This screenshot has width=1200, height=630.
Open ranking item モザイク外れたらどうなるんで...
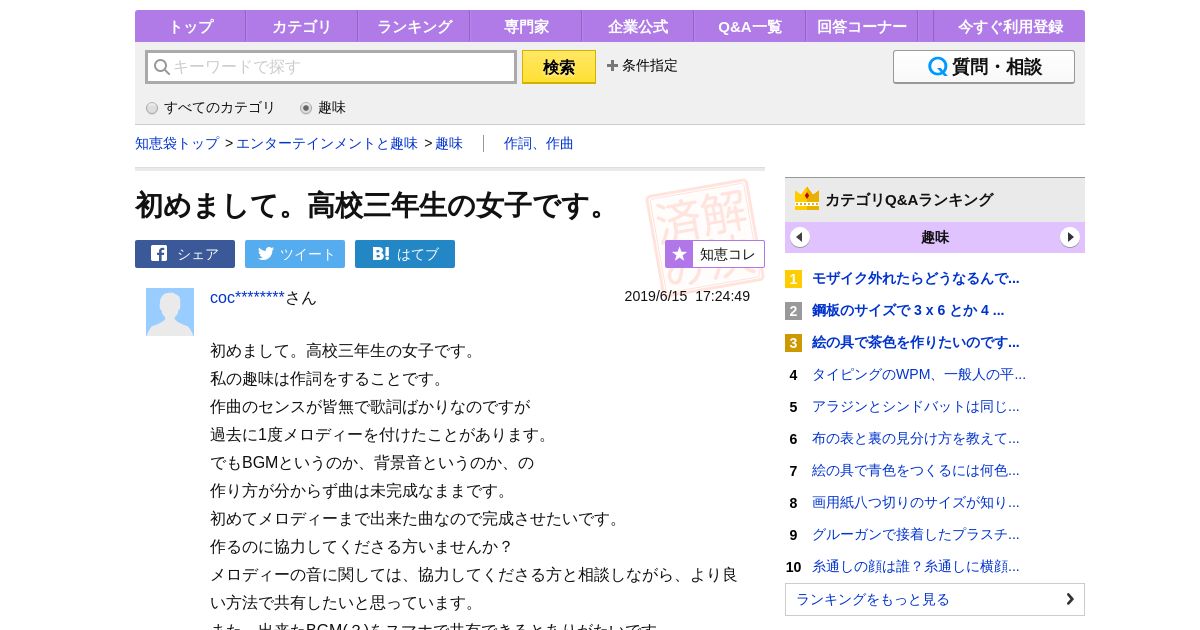916,278
